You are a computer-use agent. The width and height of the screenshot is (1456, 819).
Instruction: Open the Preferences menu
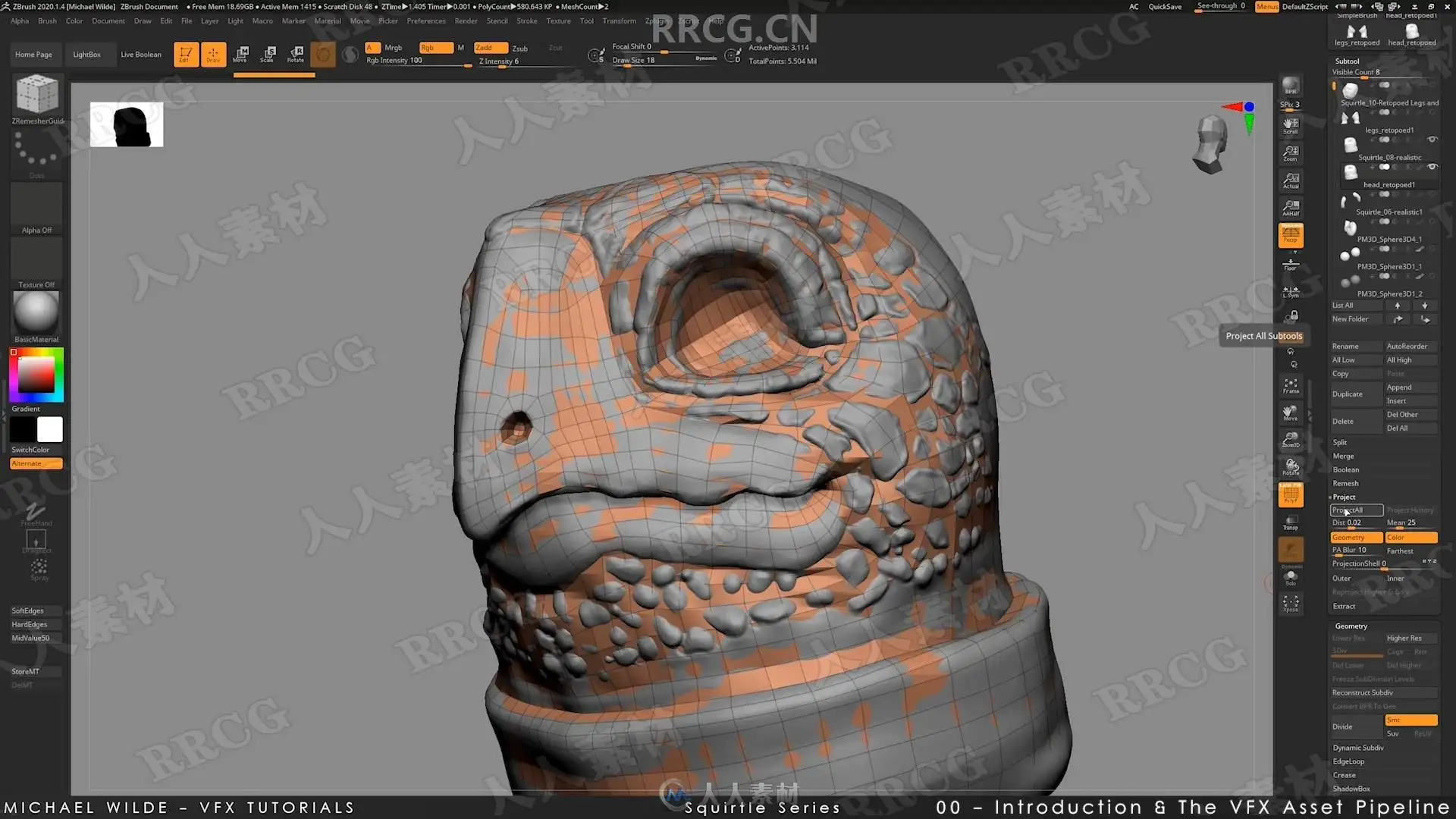pos(425,21)
